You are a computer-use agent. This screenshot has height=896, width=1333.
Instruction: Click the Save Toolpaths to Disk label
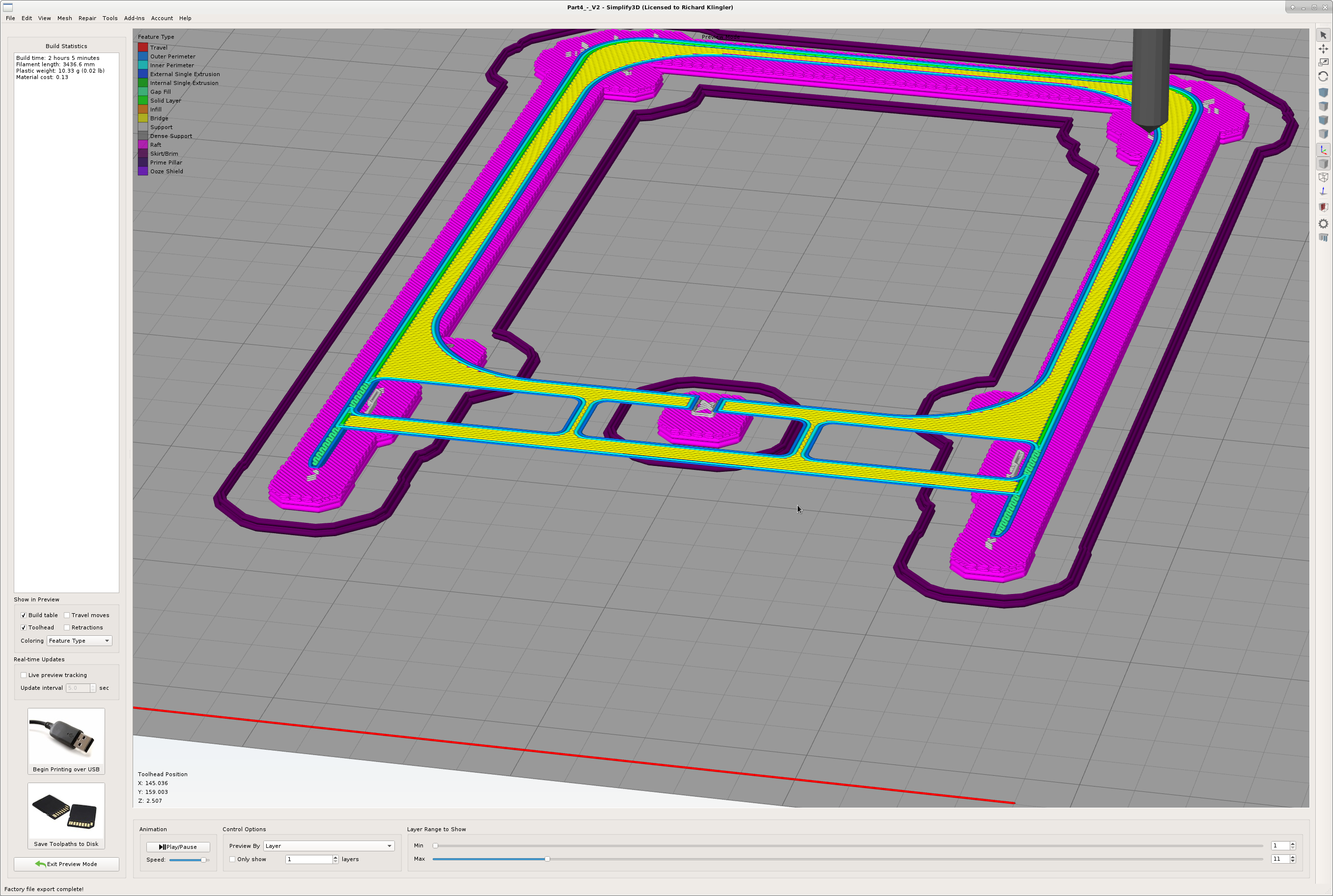(x=66, y=844)
